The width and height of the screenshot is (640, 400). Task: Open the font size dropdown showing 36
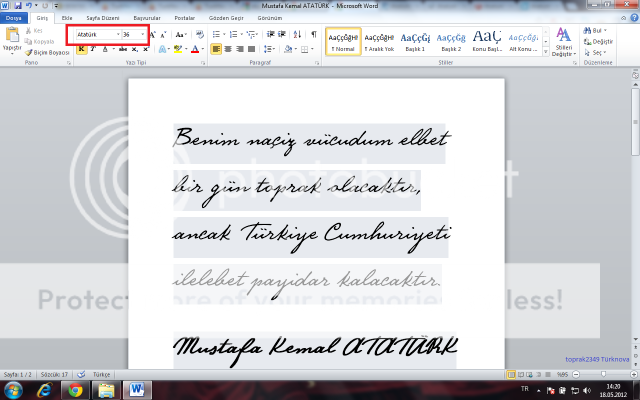click(142, 34)
